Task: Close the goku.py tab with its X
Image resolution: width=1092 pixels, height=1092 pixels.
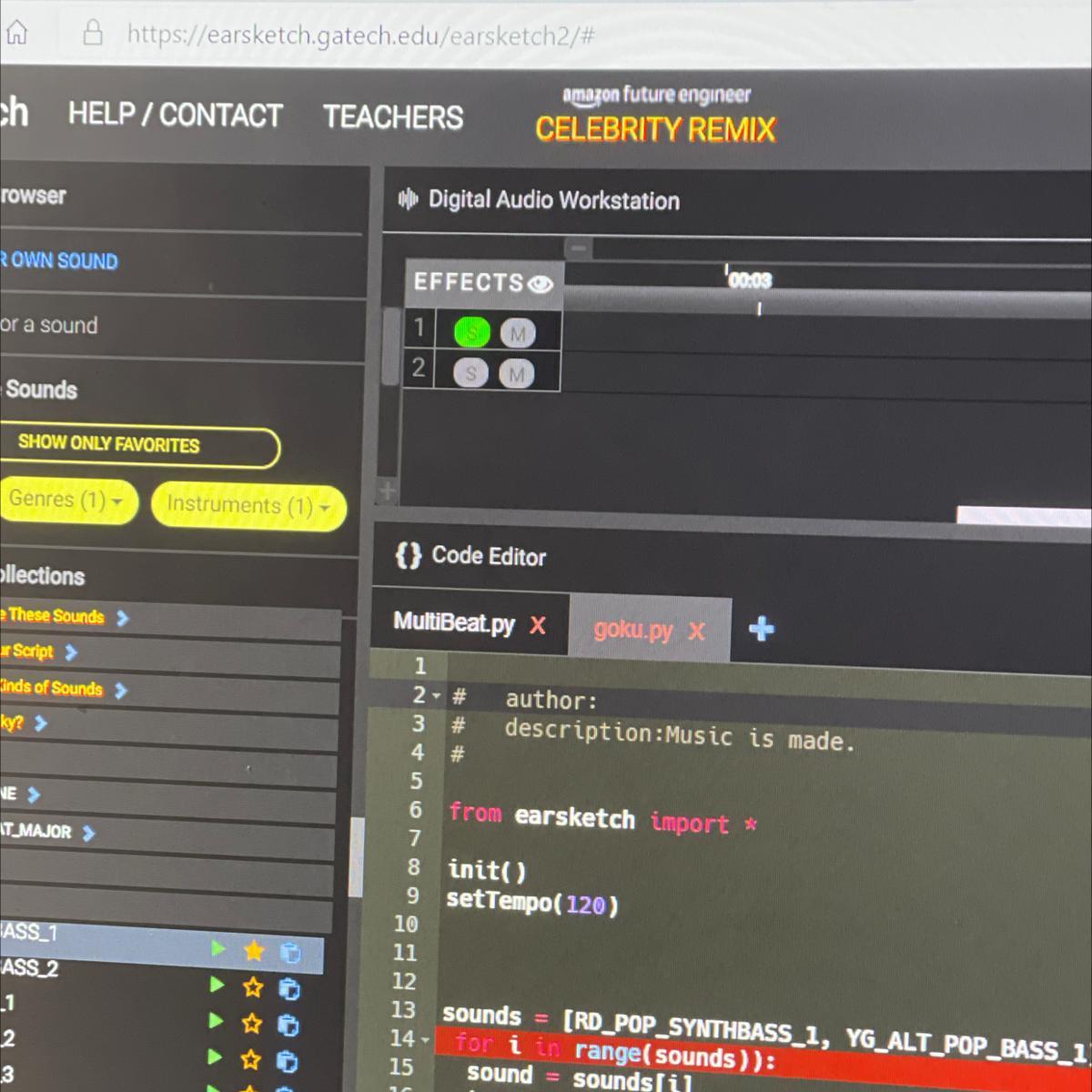Action: tap(696, 631)
